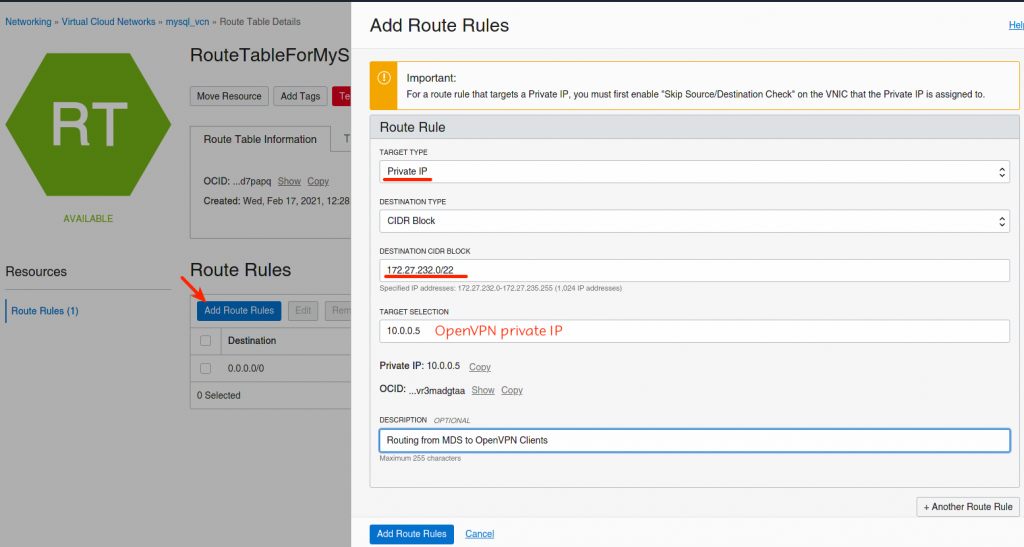Toggle the select-all checkbox in table header
This screenshot has height=547, width=1024.
[x=206, y=341]
